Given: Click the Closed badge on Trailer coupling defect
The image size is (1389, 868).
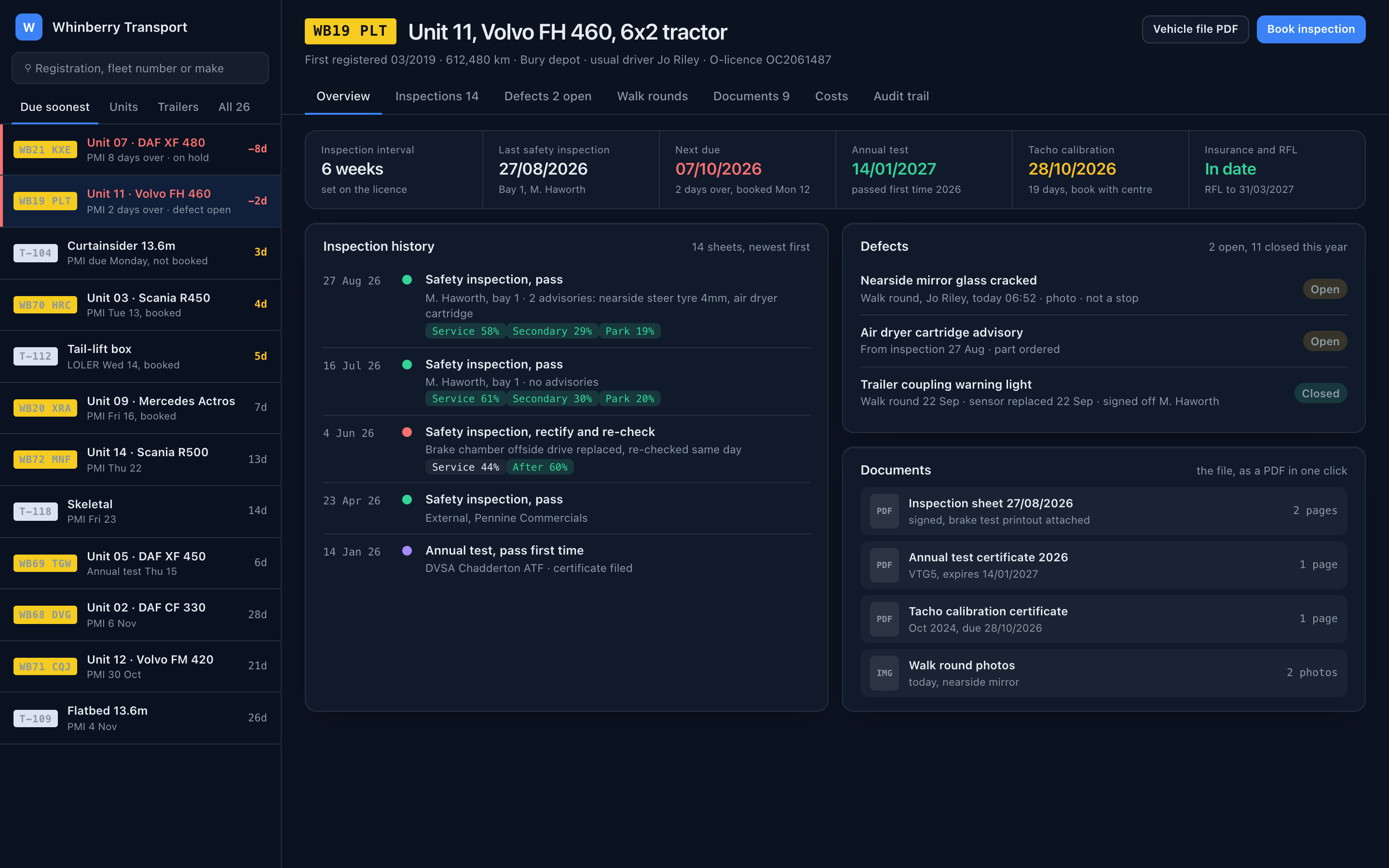Looking at the screenshot, I should [x=1320, y=393].
